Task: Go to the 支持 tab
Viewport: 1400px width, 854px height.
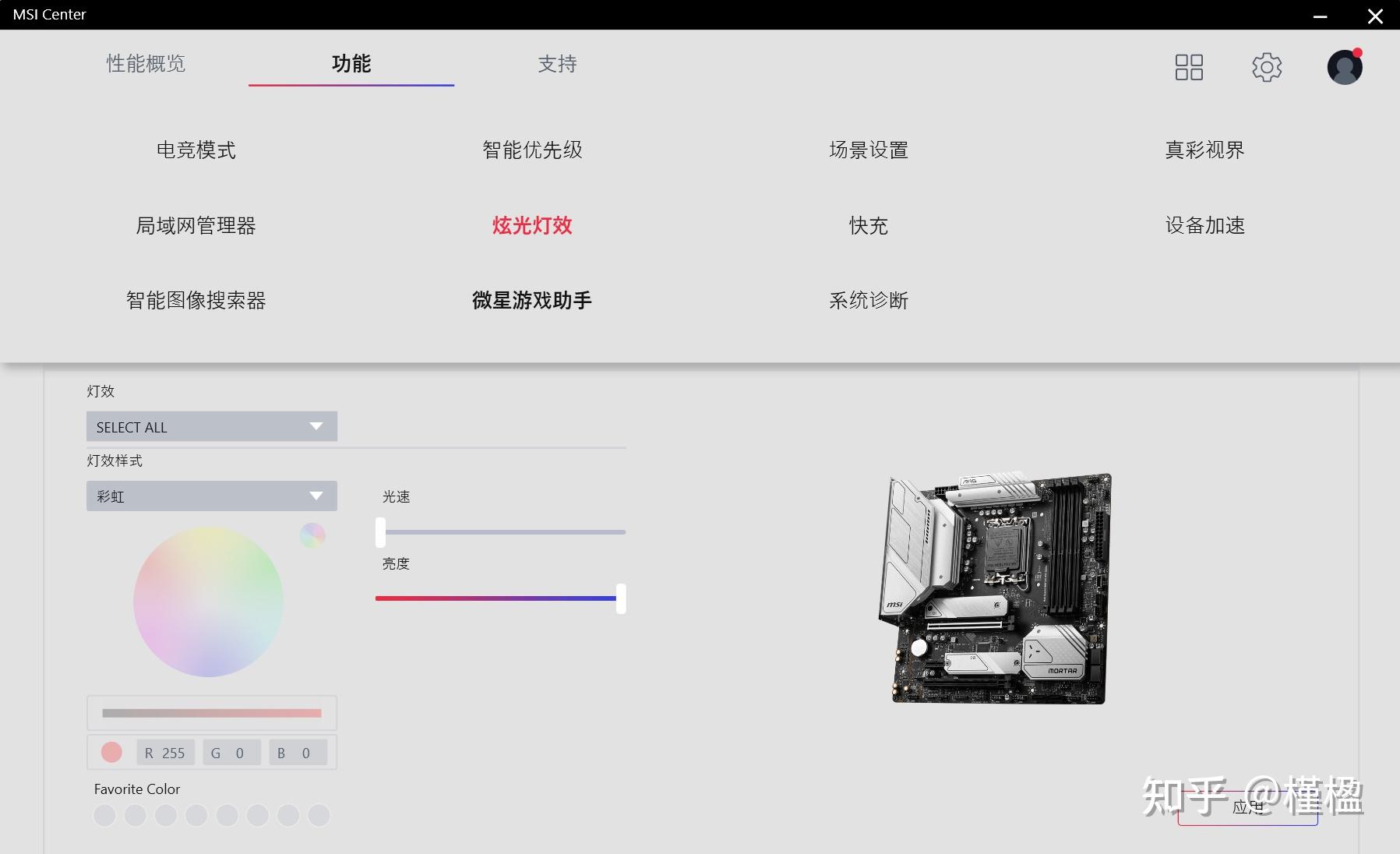Action: click(x=557, y=64)
